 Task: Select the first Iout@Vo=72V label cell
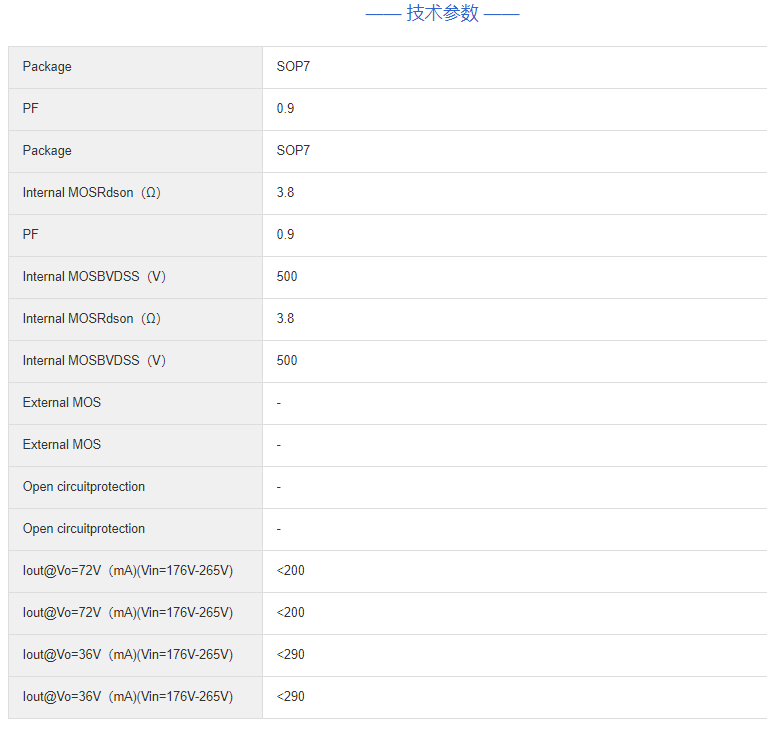[127, 571]
